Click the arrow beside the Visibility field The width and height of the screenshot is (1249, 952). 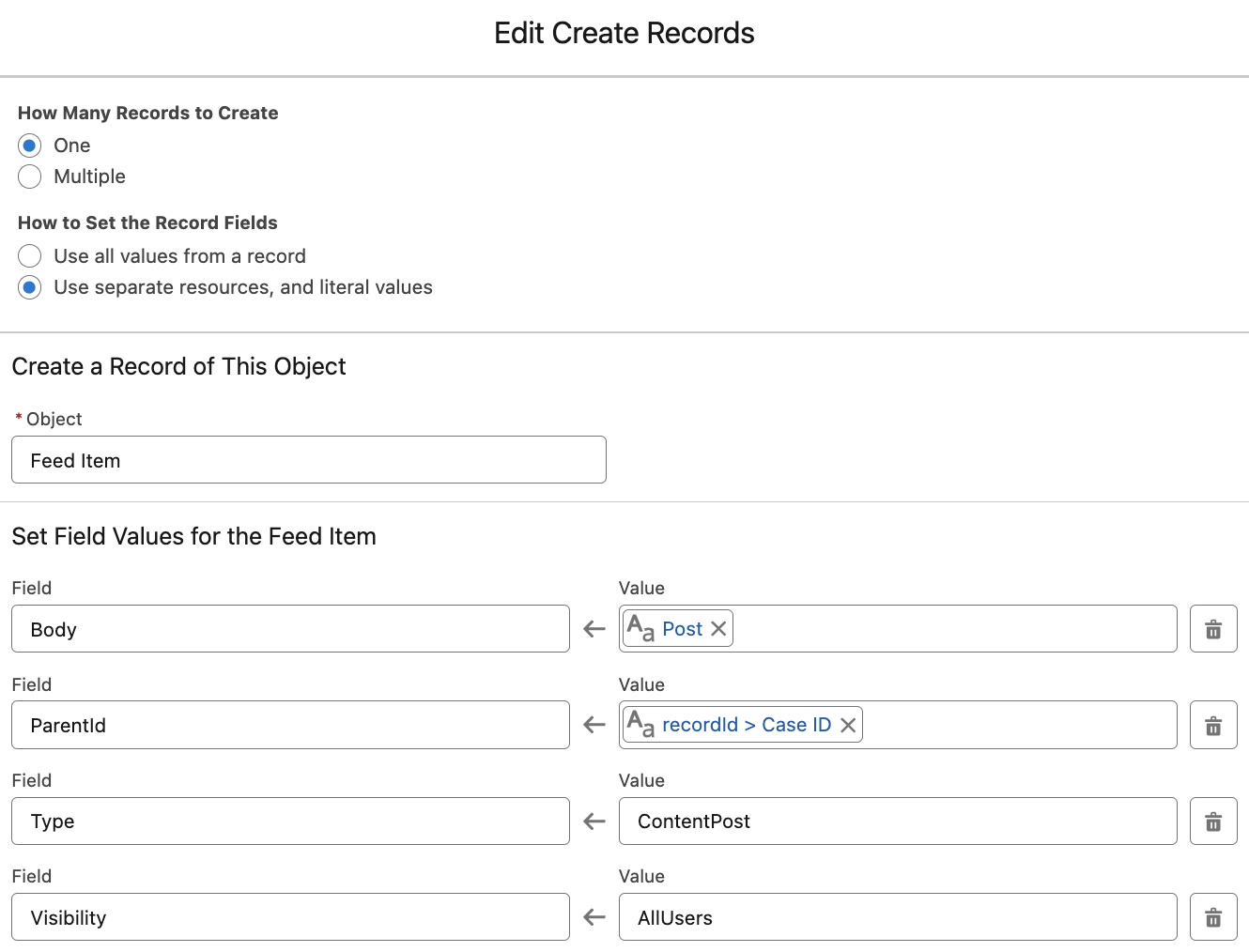point(594,917)
